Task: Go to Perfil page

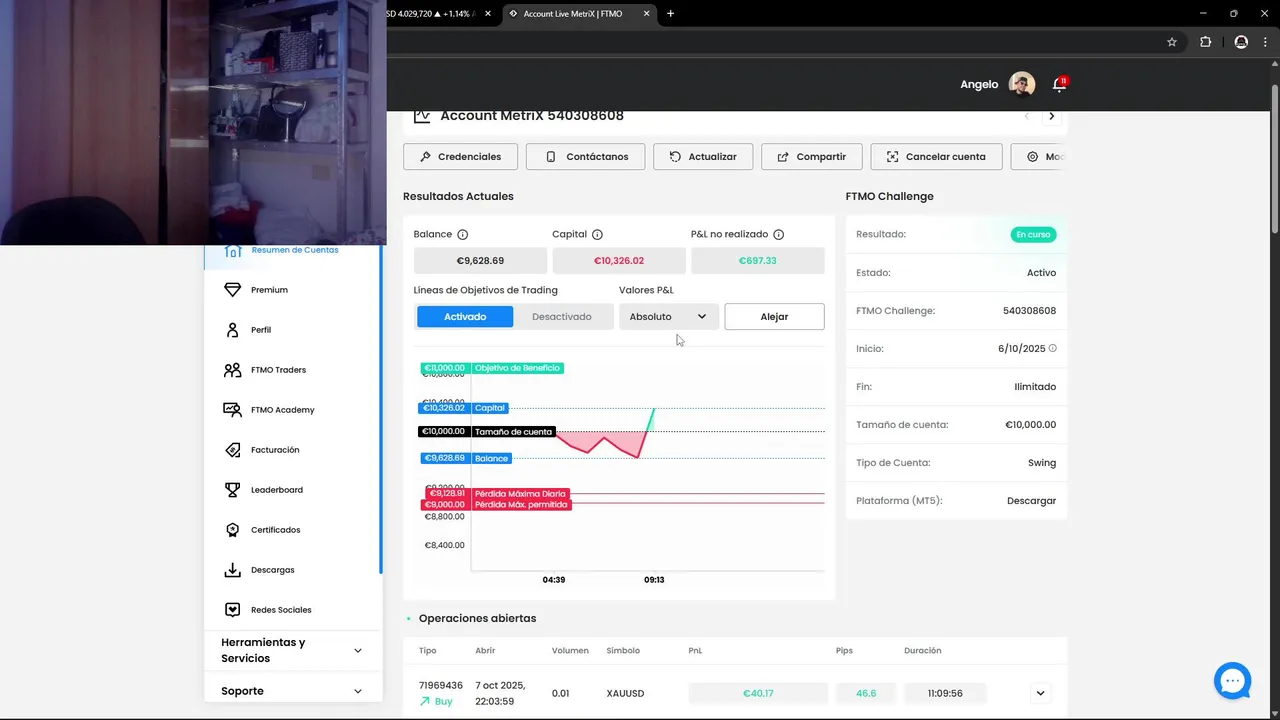Action: coord(261,330)
